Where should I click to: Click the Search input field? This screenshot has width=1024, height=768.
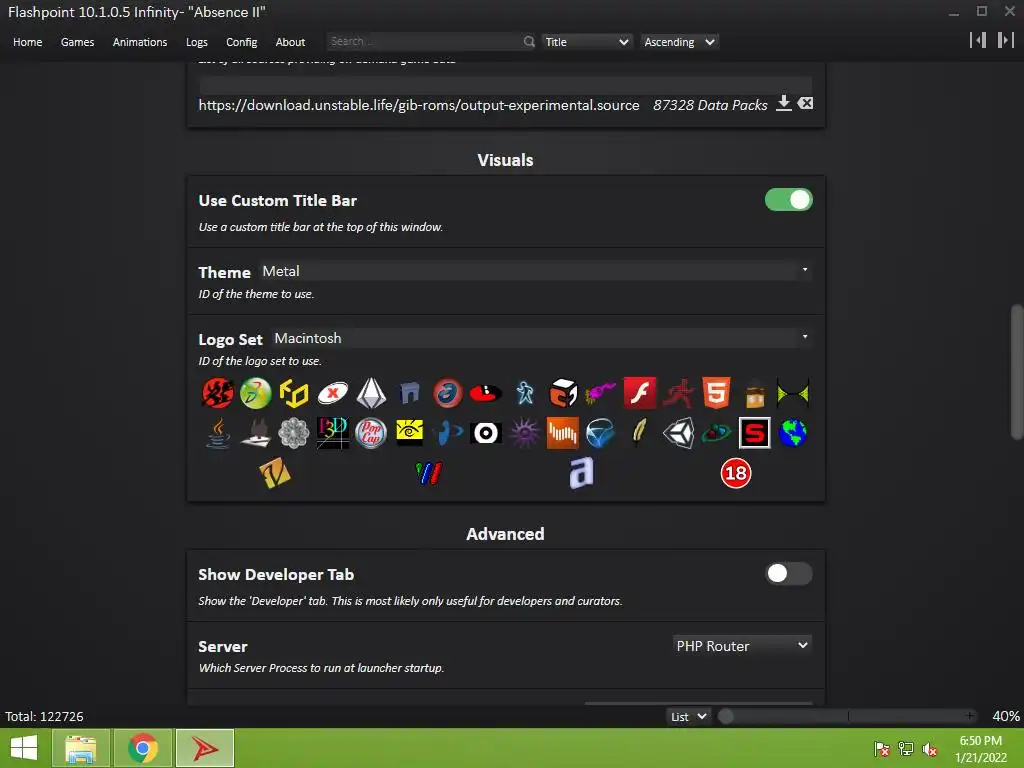coord(424,41)
